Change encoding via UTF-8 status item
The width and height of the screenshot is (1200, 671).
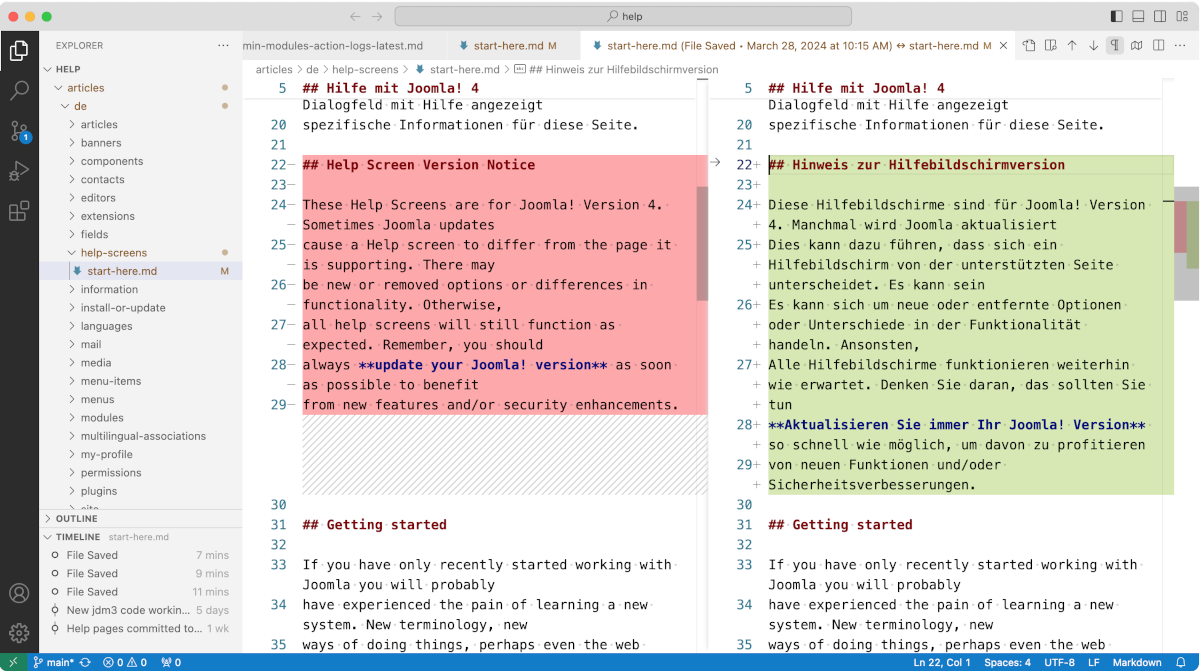pos(1058,662)
